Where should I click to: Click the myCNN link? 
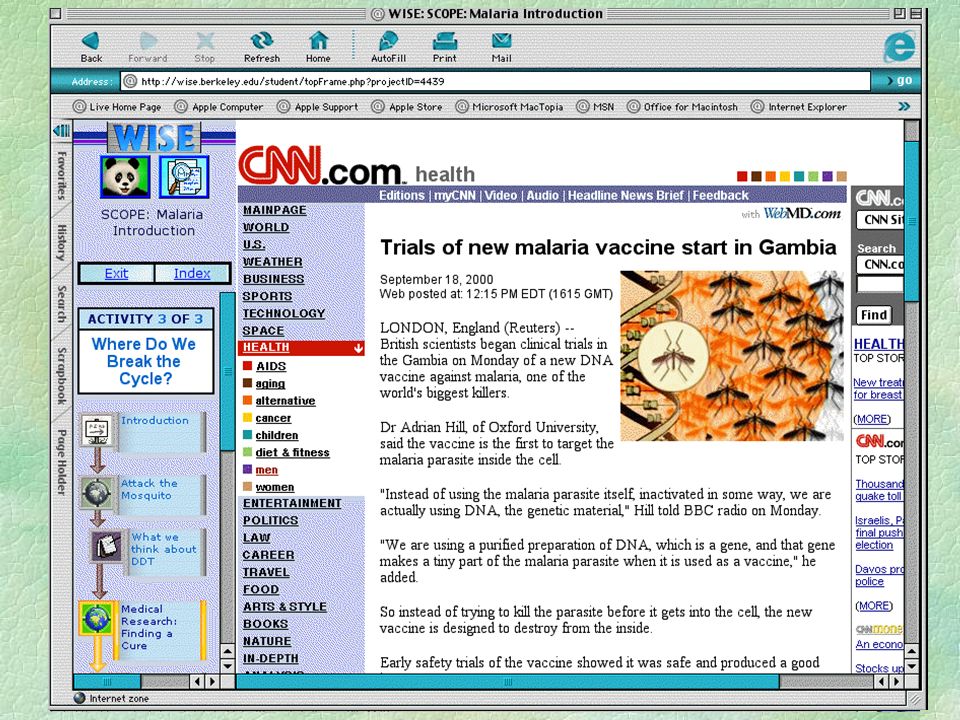click(454, 195)
